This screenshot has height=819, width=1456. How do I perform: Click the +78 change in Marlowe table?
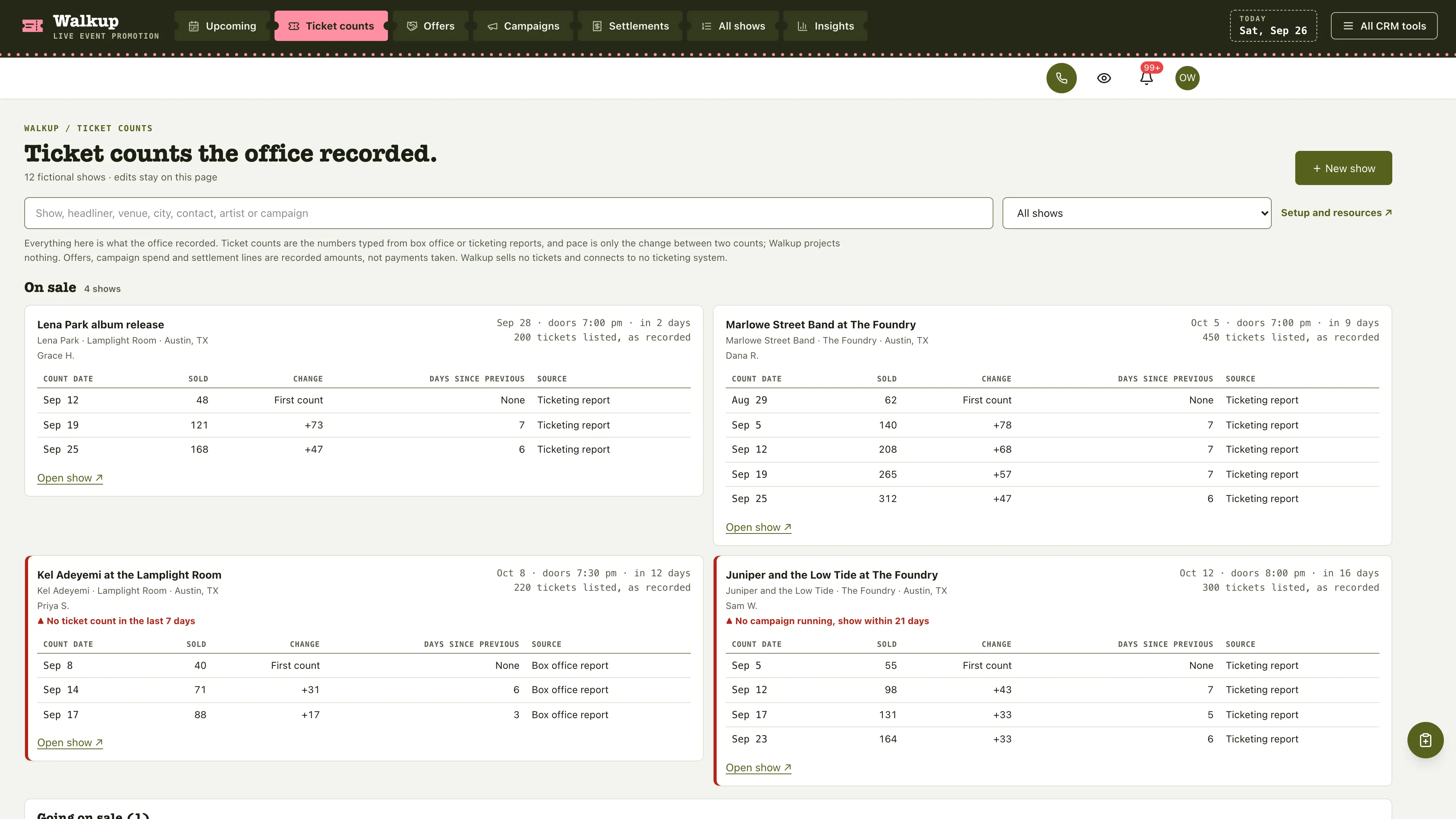[x=1002, y=425]
